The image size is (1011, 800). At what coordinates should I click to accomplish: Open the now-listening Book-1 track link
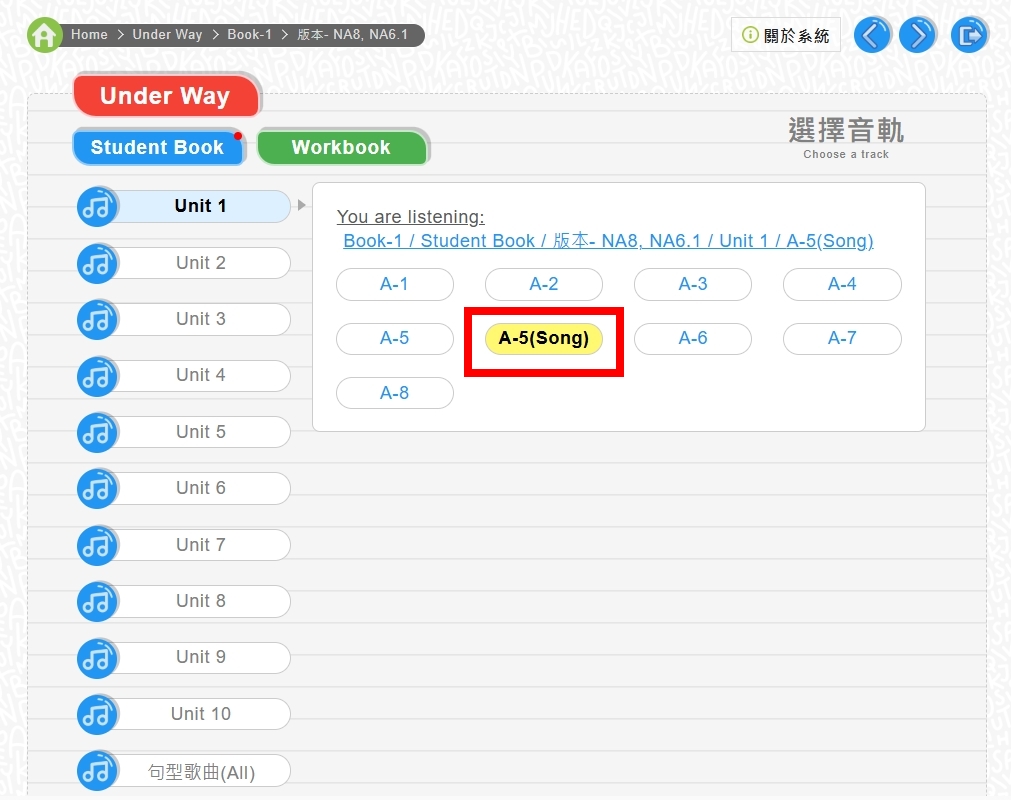point(608,241)
